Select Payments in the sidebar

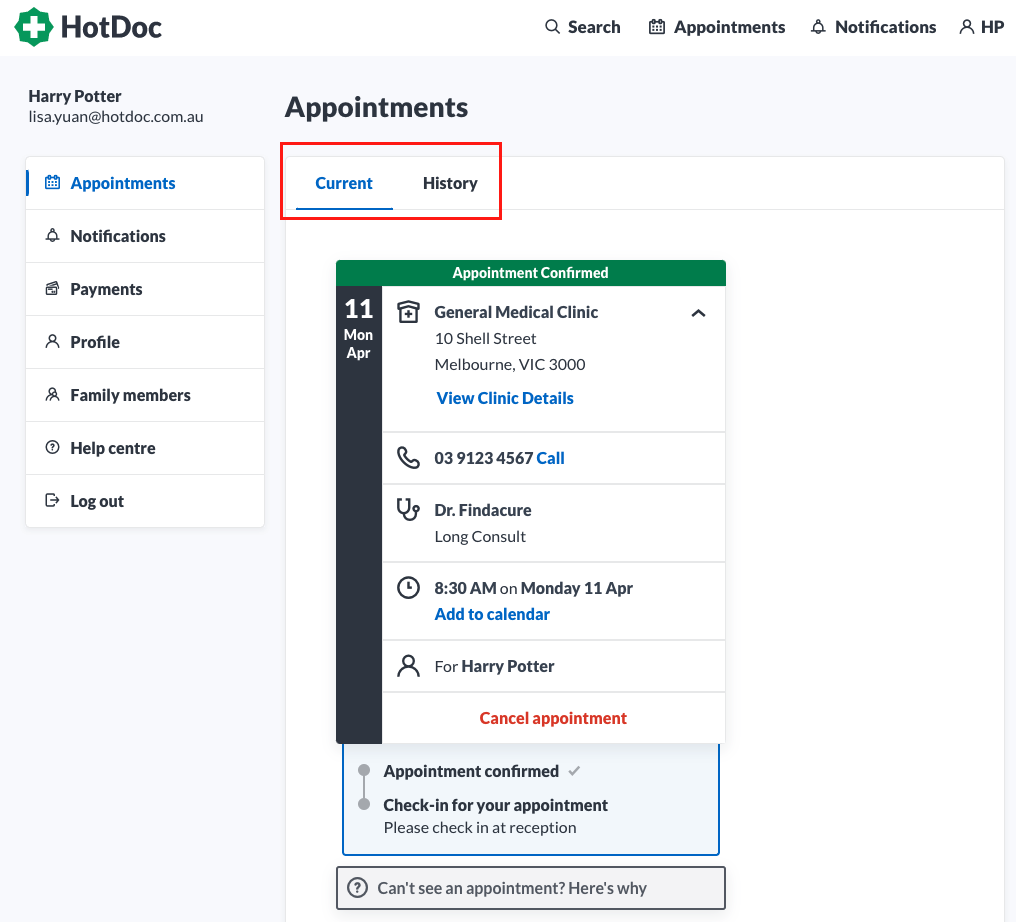pos(144,289)
